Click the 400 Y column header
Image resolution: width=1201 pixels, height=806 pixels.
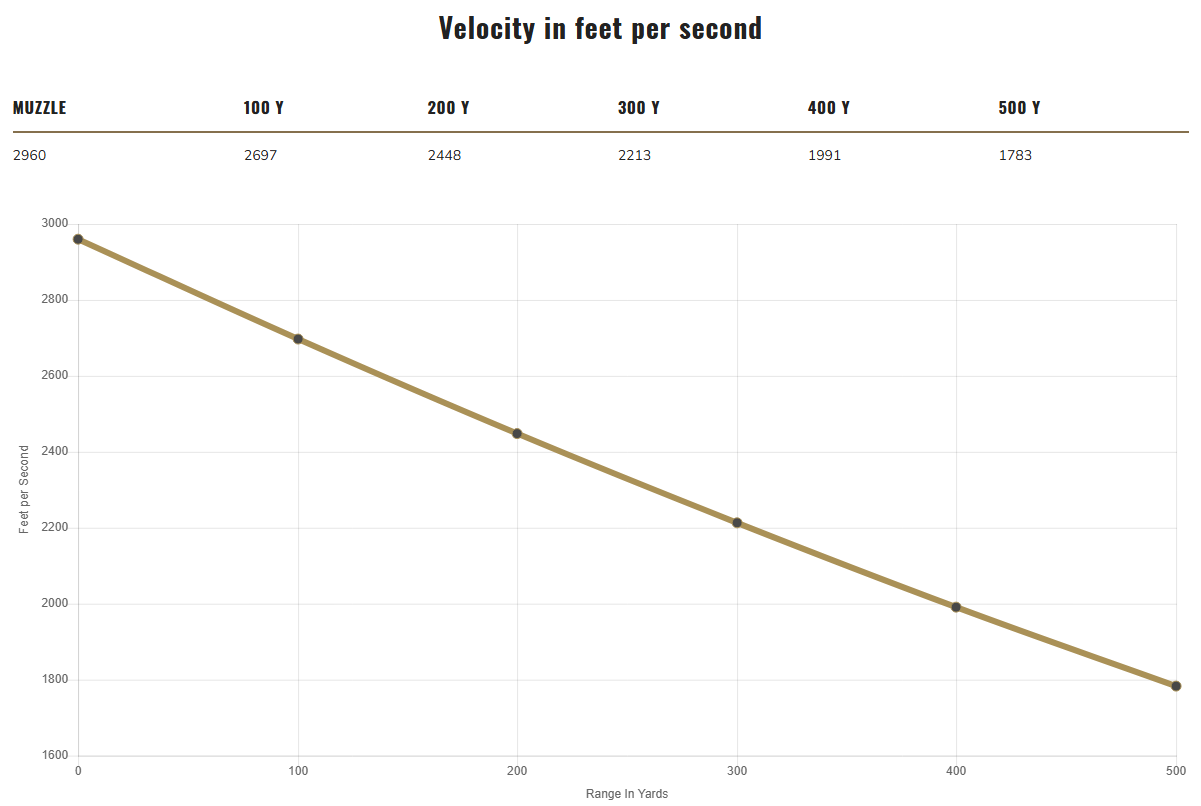tap(829, 108)
